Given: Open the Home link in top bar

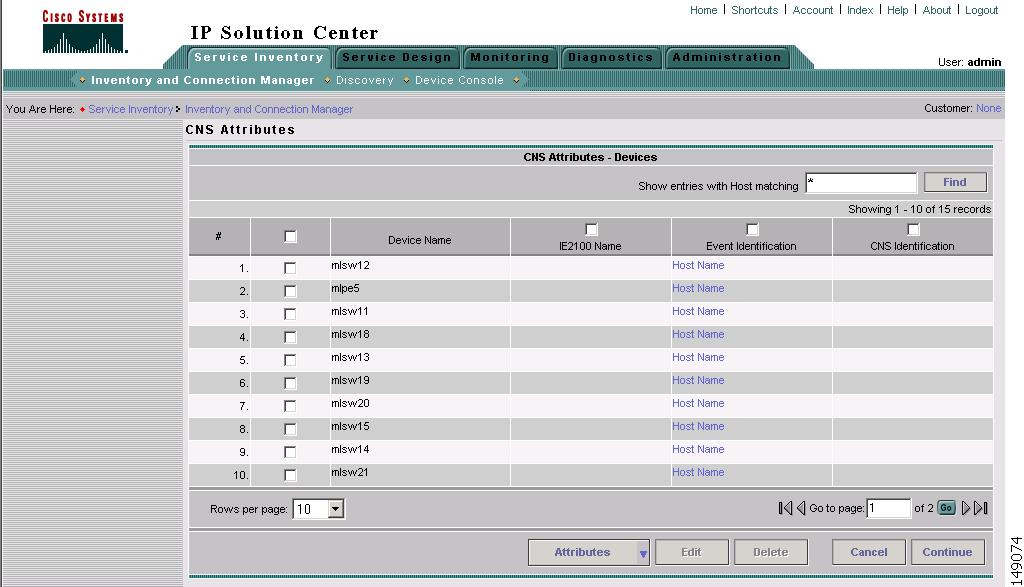Looking at the screenshot, I should pos(703,10).
